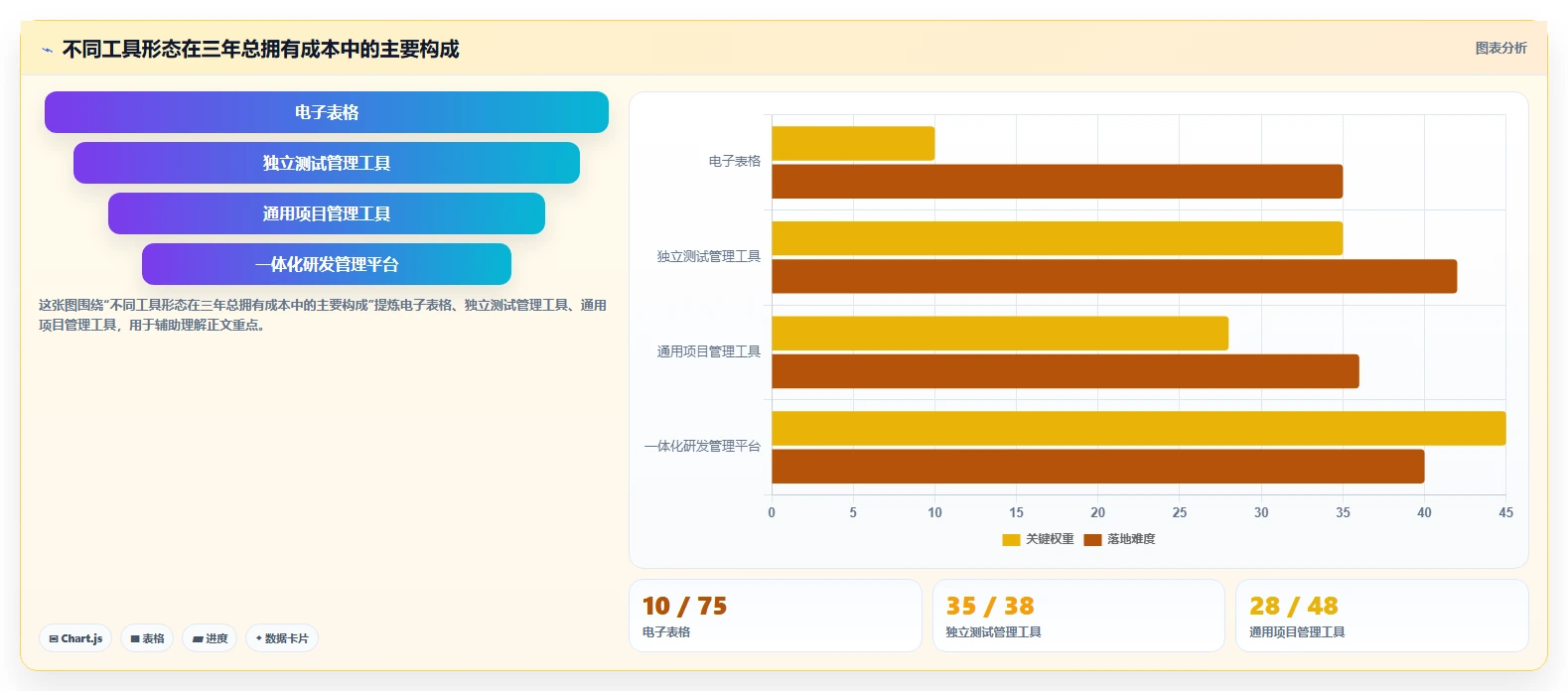Click the brown 电子表格 bar in chart
The image size is (1568, 691).
[1057, 182]
